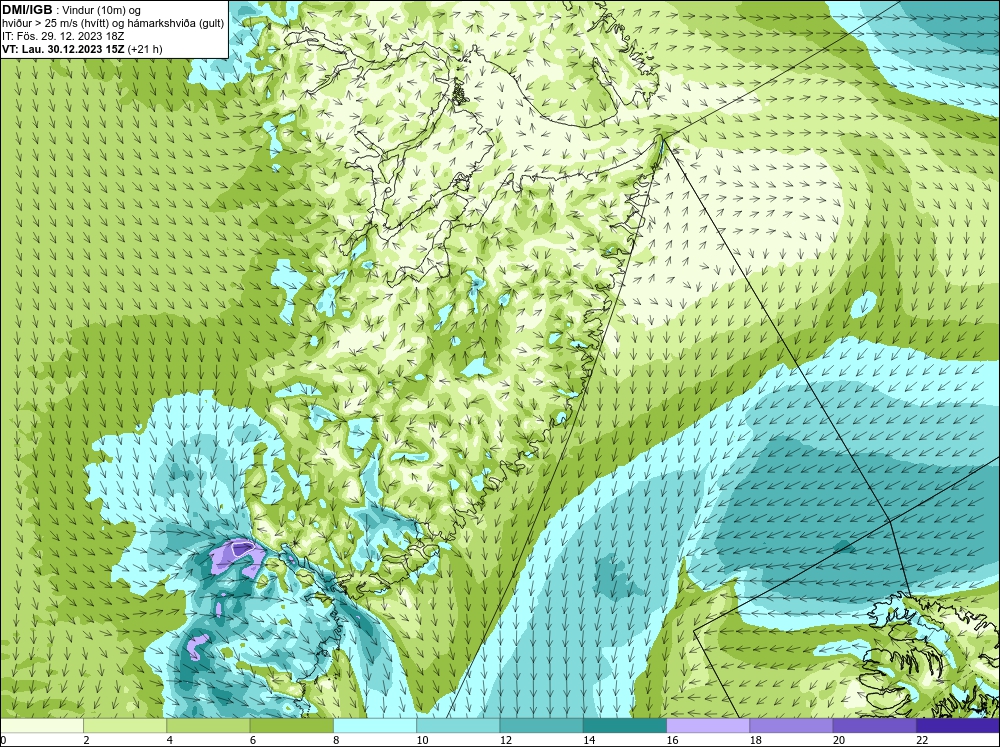The height and width of the screenshot is (747, 1000).
Task: Click the 0–2 m/s palest legend swatch
Action: click(x=41, y=726)
